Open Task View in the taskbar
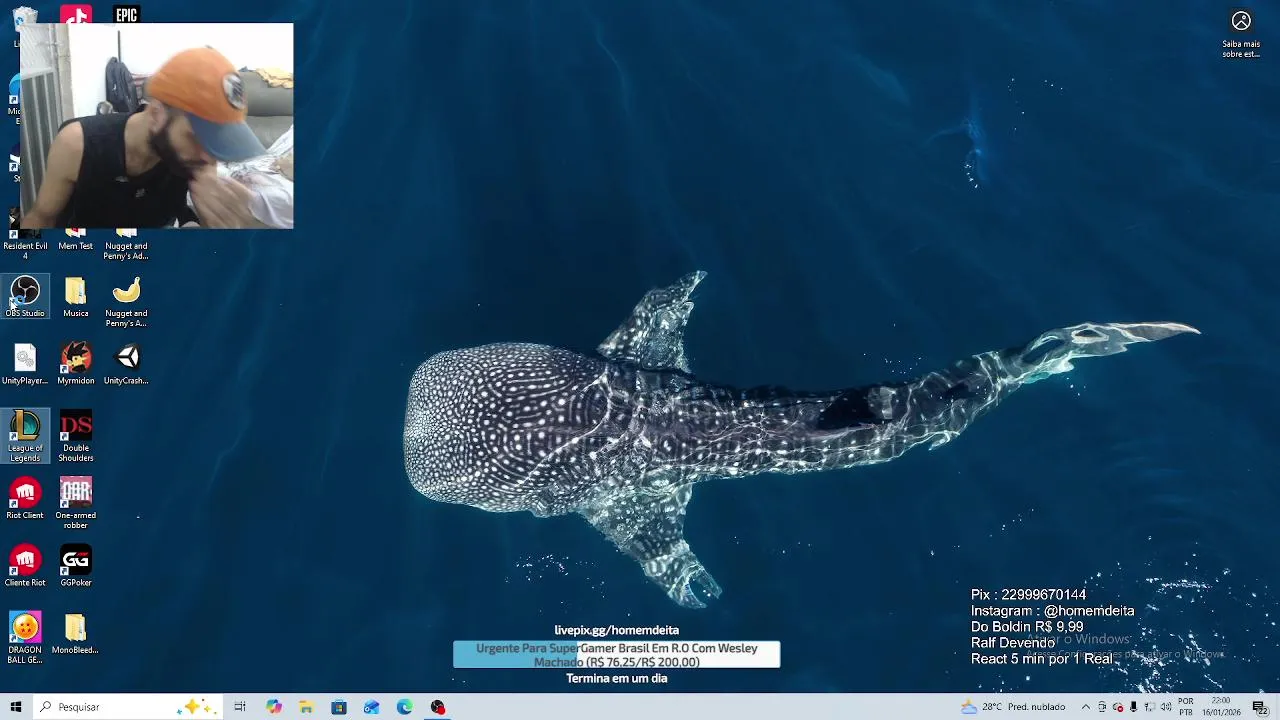 coord(240,707)
